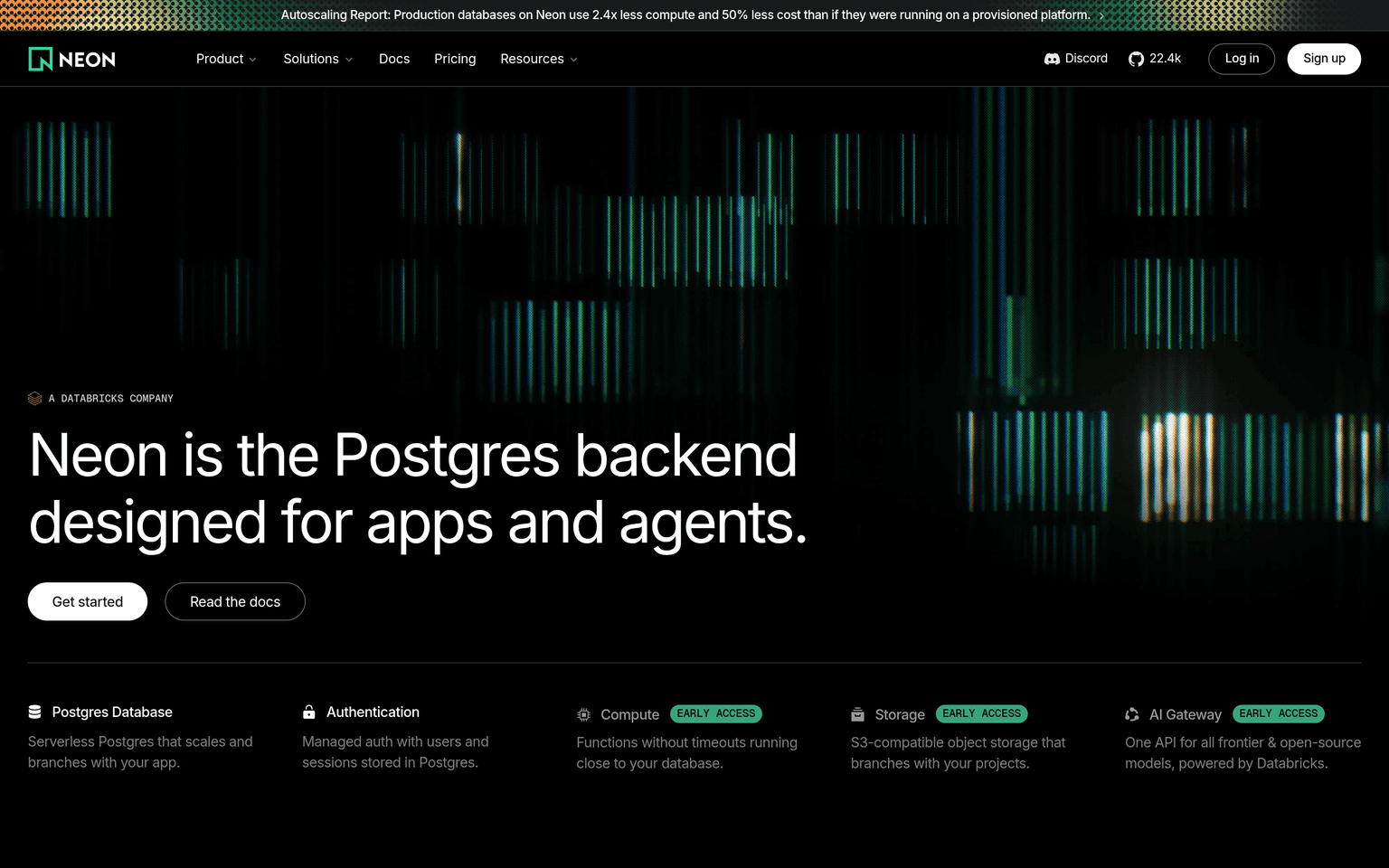Open the Product menu
Screen dimensions: 1389x868
226,59
